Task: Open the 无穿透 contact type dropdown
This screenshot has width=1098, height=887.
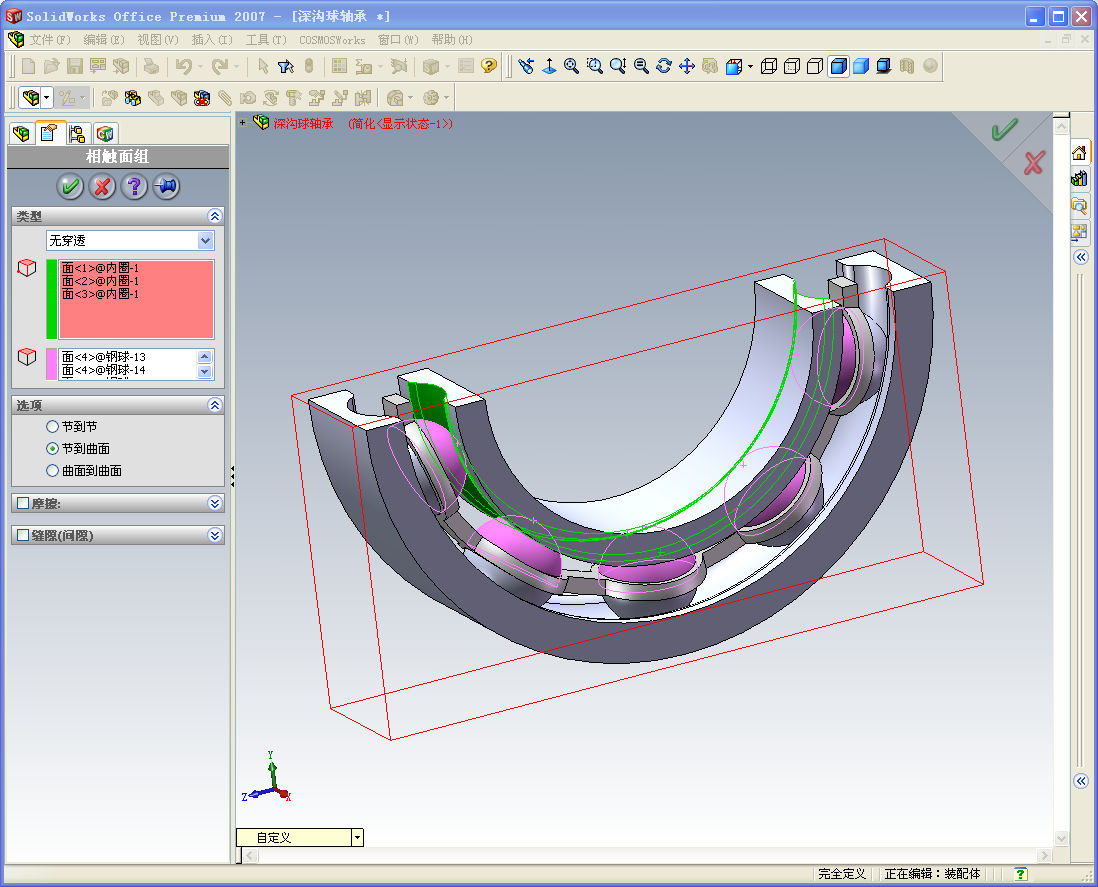Action: pyautogui.click(x=205, y=241)
